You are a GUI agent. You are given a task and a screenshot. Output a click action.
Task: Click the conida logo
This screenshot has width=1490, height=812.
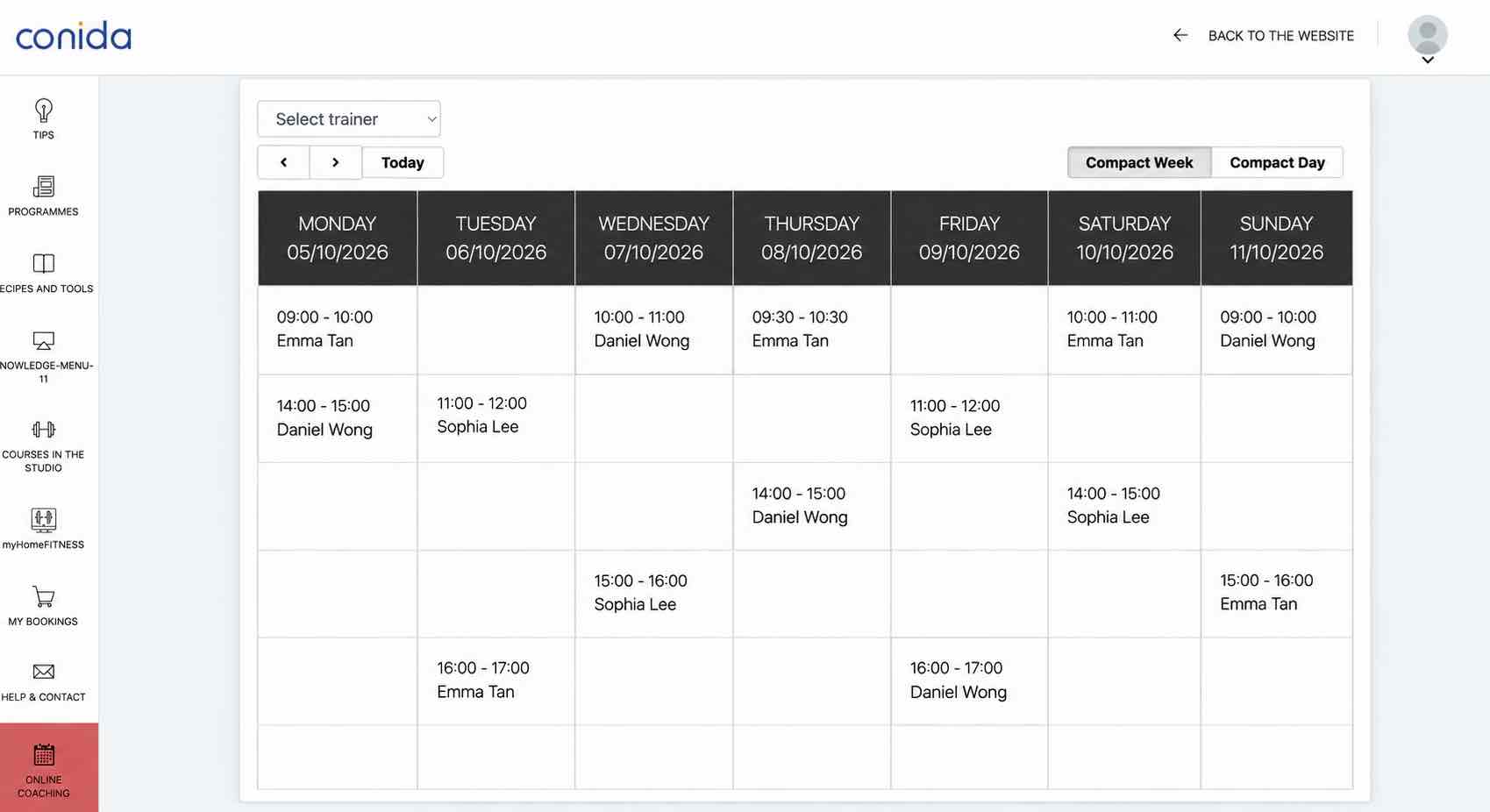tap(74, 36)
